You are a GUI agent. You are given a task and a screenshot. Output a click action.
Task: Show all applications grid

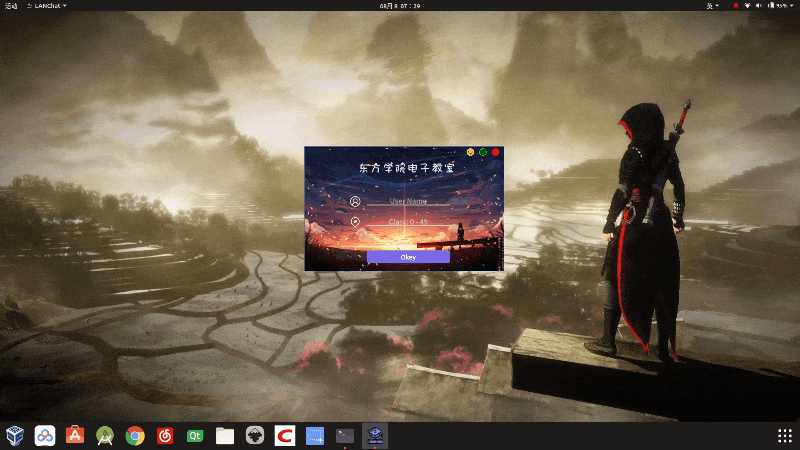click(785, 436)
